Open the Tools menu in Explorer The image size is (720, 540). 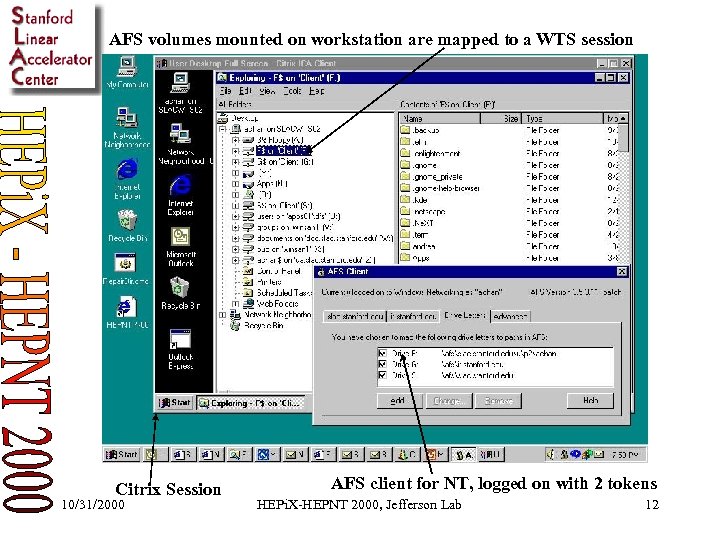(292, 91)
